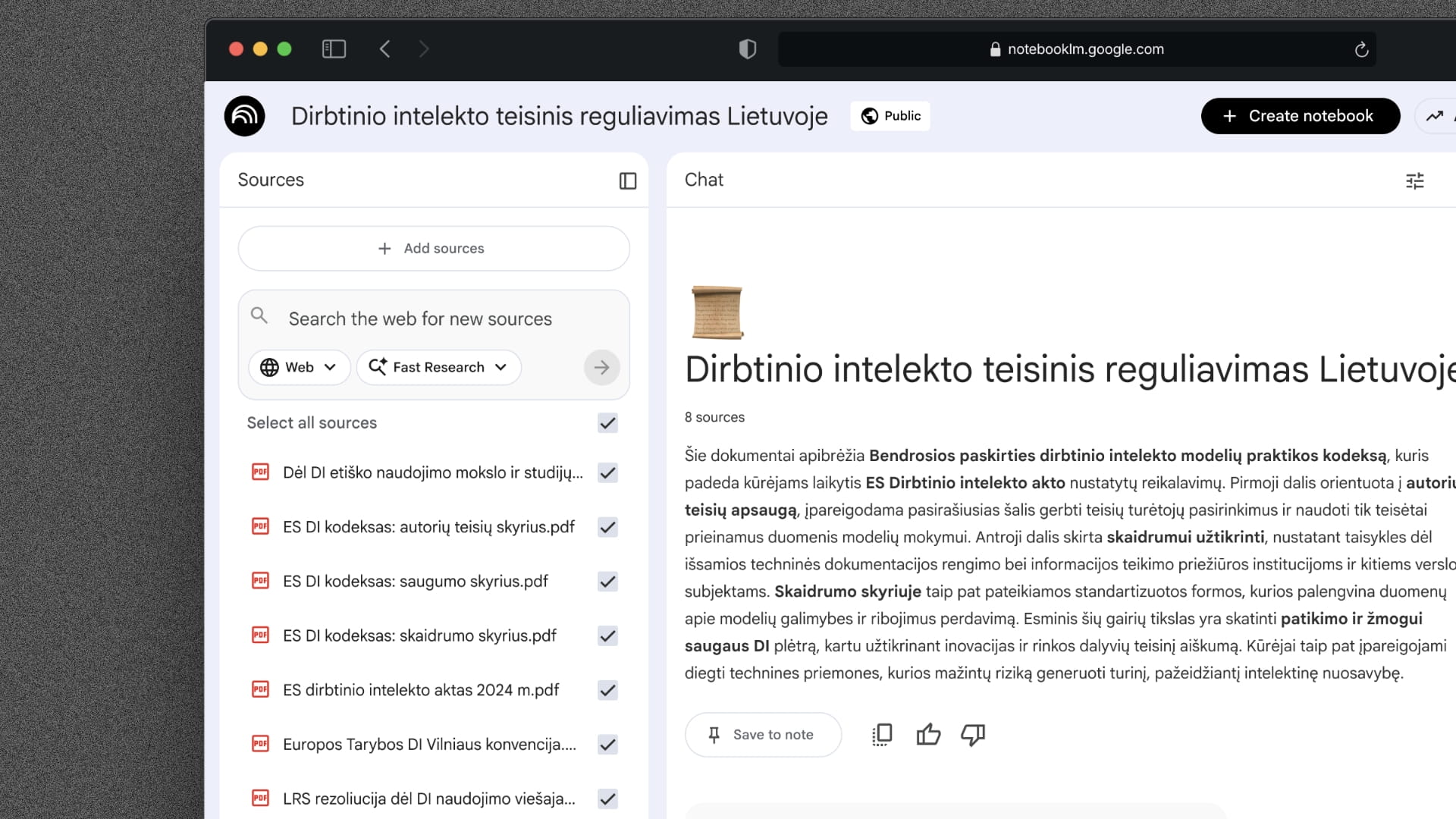The width and height of the screenshot is (1456, 819).
Task: Submit web source search with arrow
Action: pyautogui.click(x=601, y=368)
